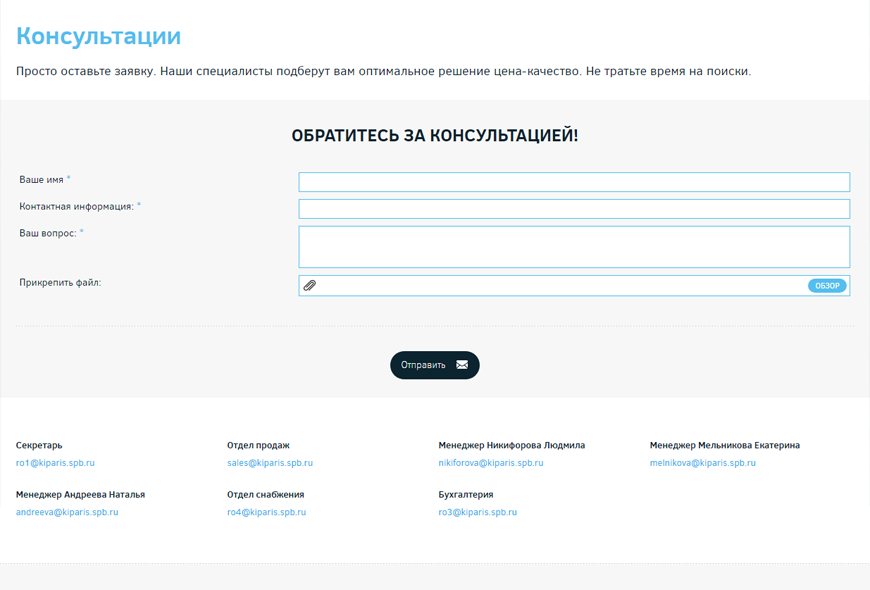
Task: Click the Отдел продаж contact title
Action: pyautogui.click(x=258, y=445)
